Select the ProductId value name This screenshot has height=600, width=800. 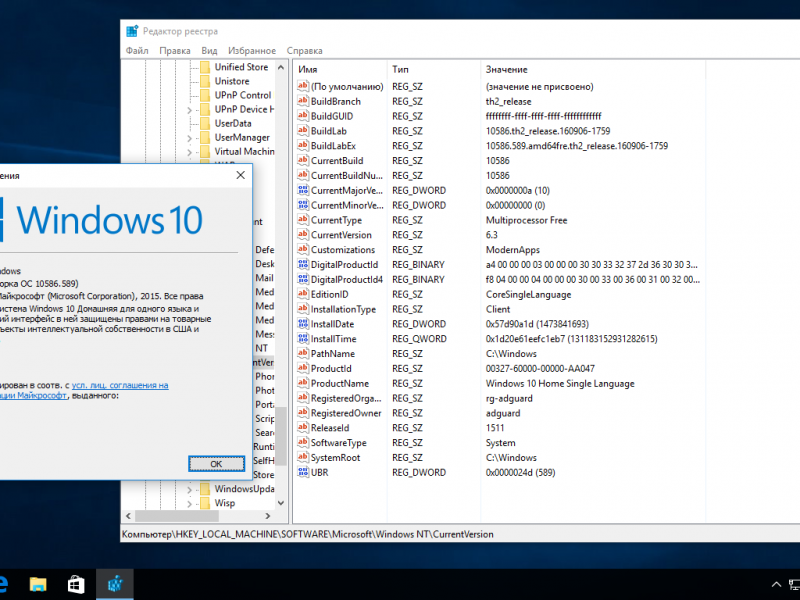pos(331,368)
